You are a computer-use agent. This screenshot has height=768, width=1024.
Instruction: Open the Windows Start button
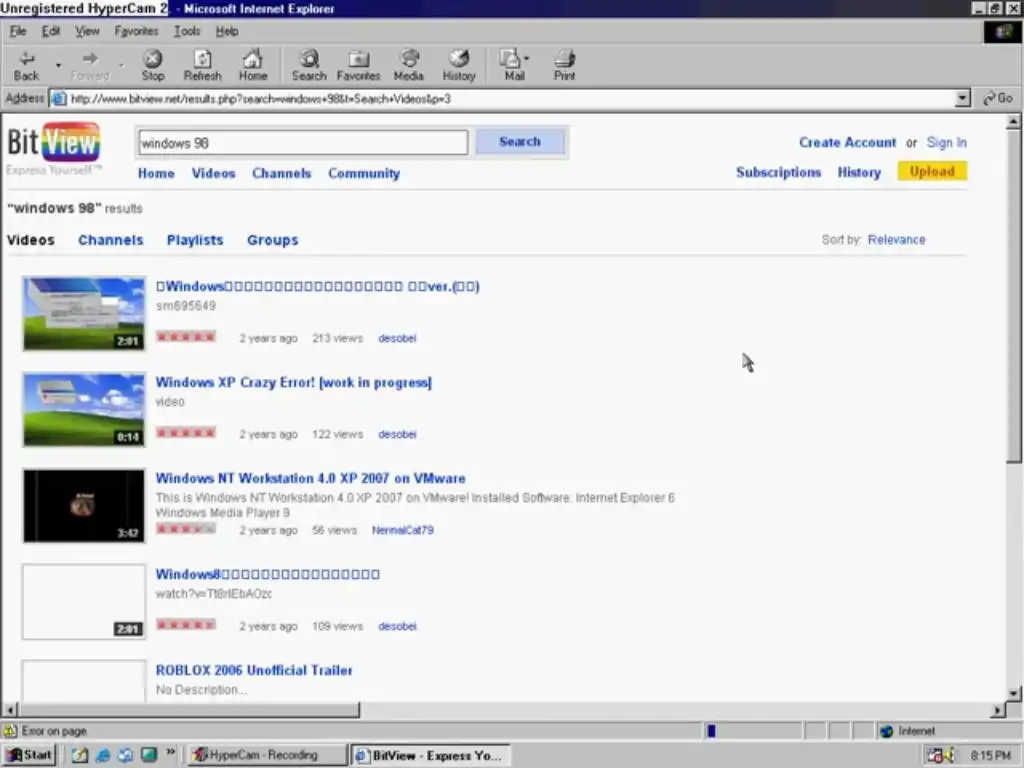(30, 755)
